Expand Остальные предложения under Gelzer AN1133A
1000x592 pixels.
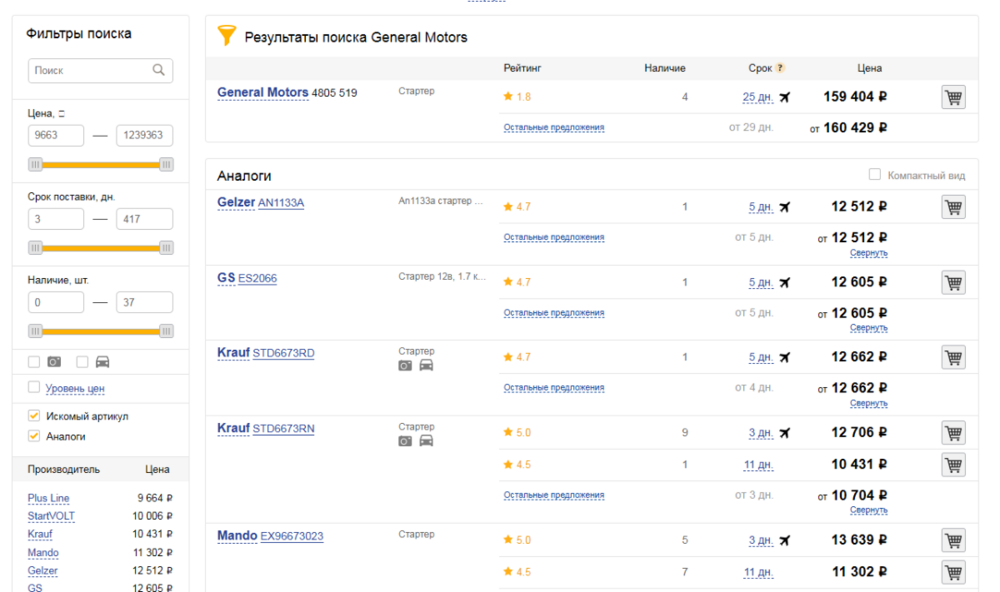pos(554,237)
